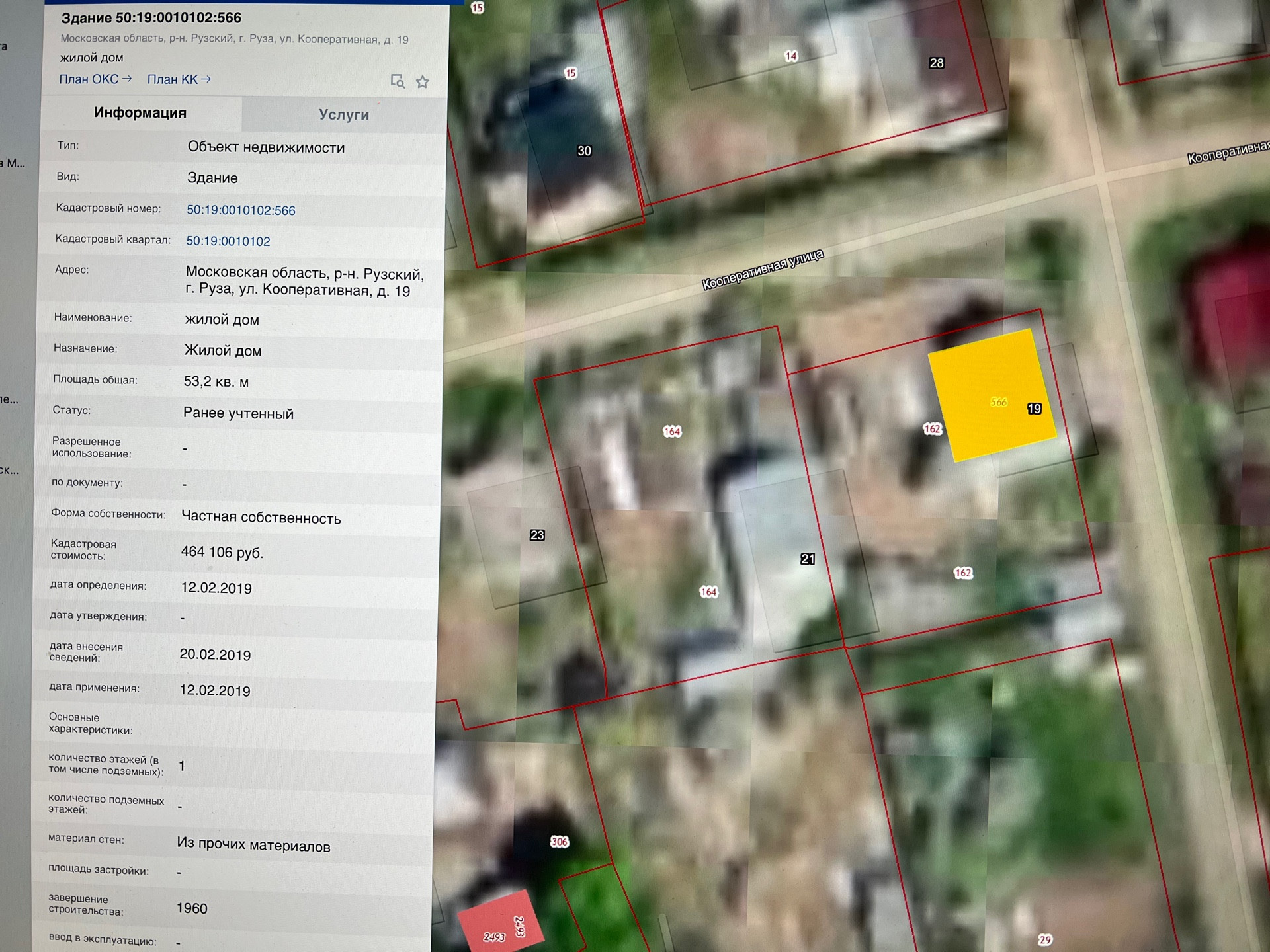Open cadastral quarter link 50:19:0010102
The height and width of the screenshot is (952, 1270).
228,241
